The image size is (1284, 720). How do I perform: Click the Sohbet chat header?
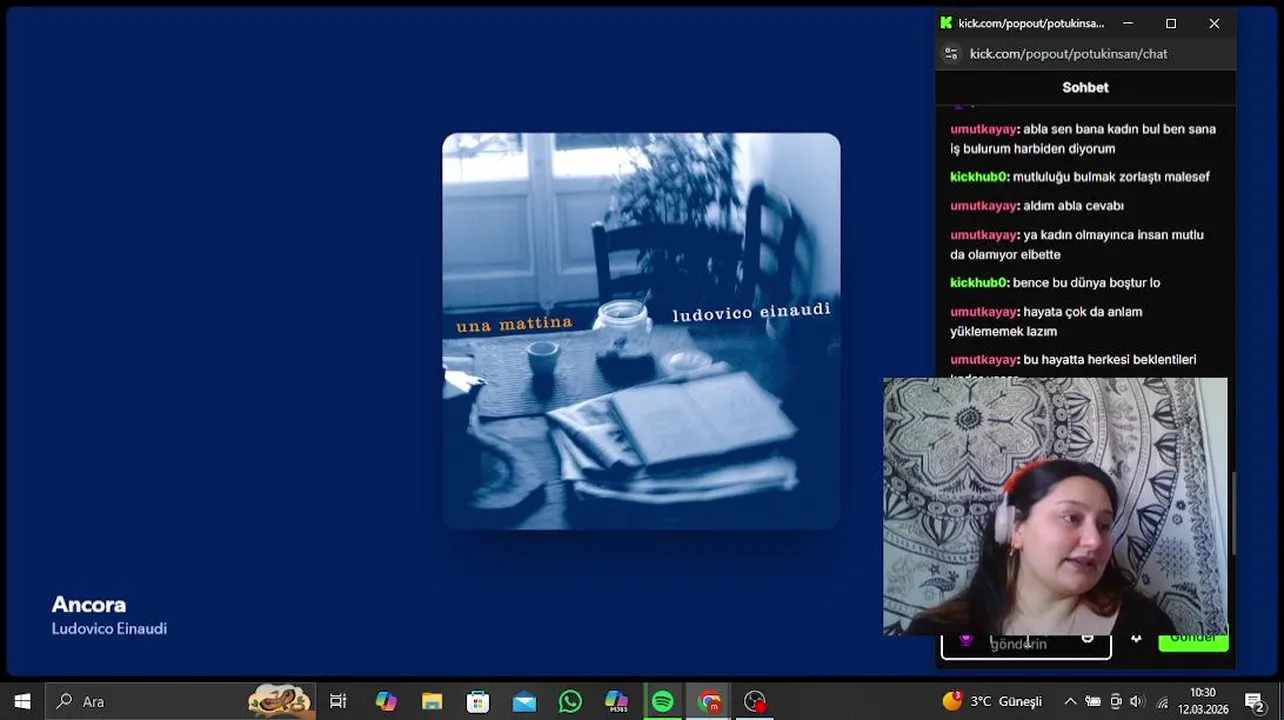tap(1085, 87)
